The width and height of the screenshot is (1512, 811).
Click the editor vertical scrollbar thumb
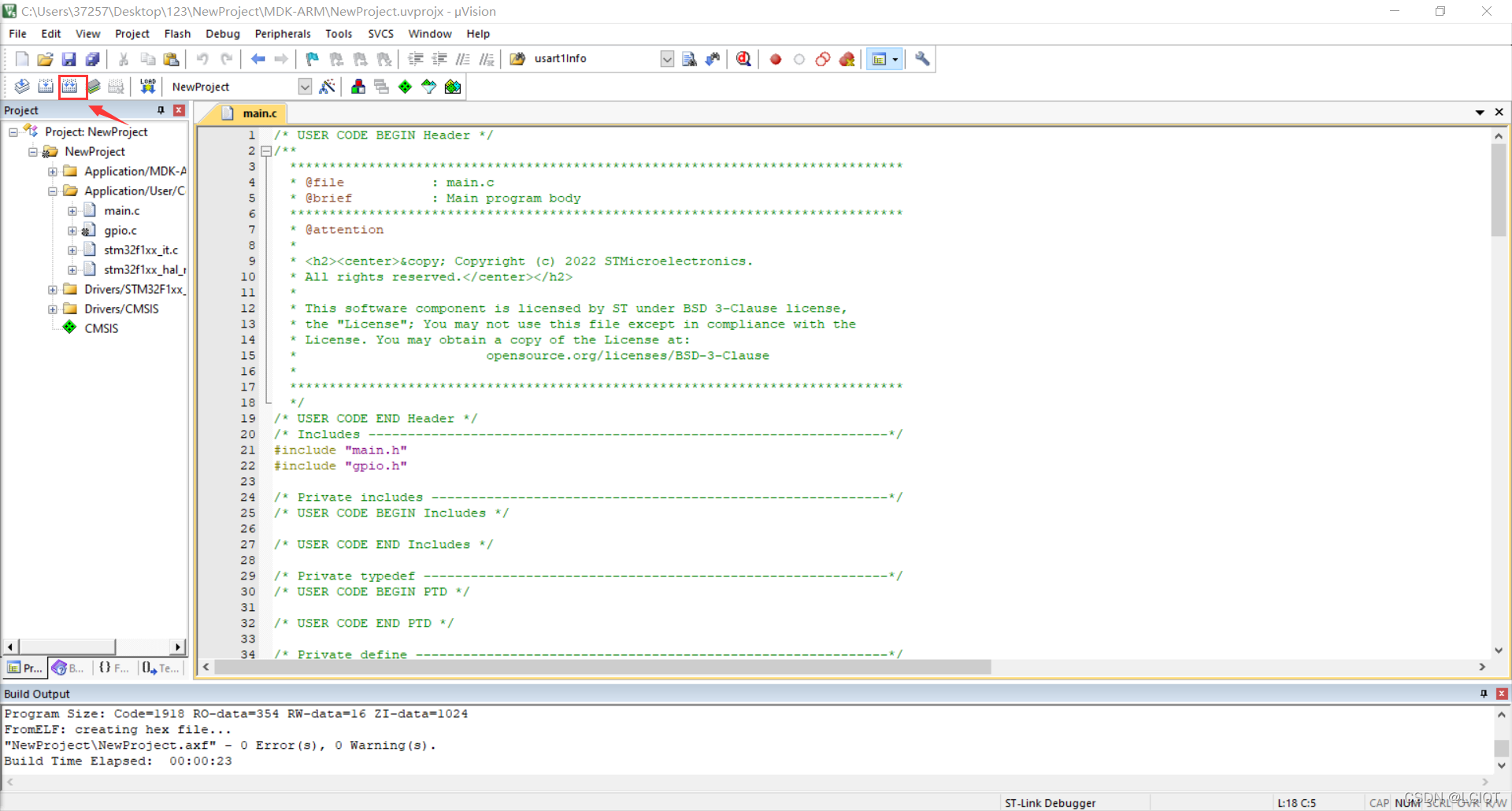click(x=1499, y=191)
